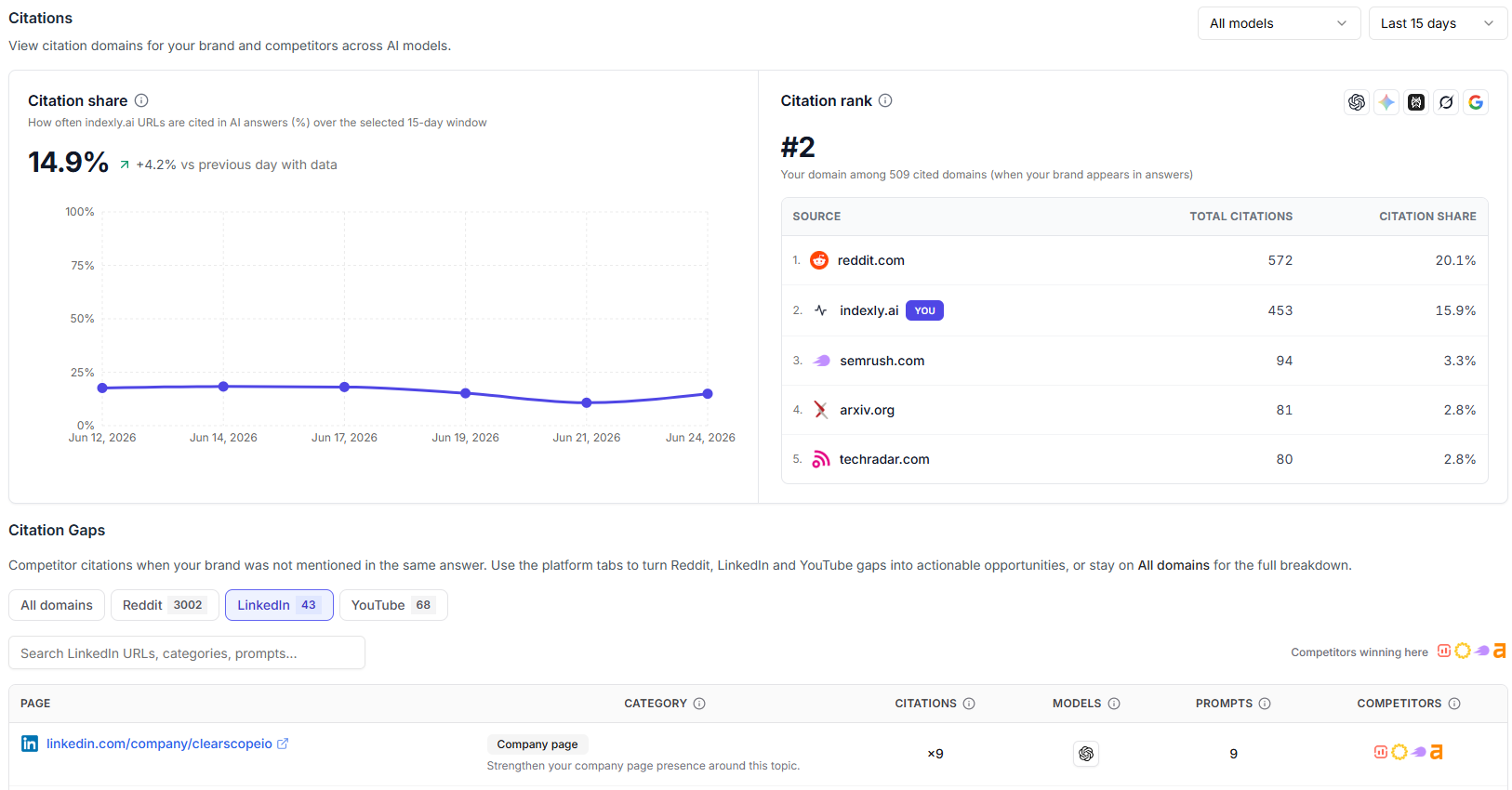Click the semrush.com logo in source table
Screen dimensions: 1512x790
tap(821, 361)
